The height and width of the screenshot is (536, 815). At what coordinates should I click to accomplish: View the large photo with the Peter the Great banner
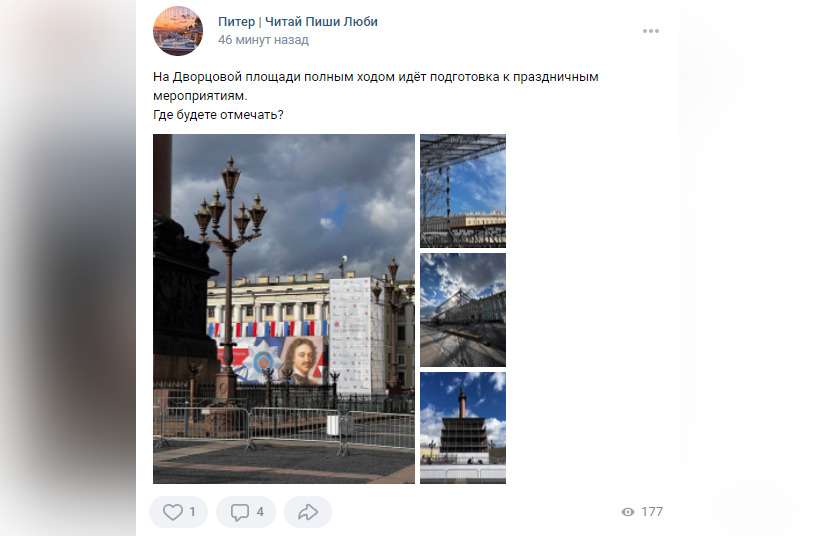pos(284,309)
